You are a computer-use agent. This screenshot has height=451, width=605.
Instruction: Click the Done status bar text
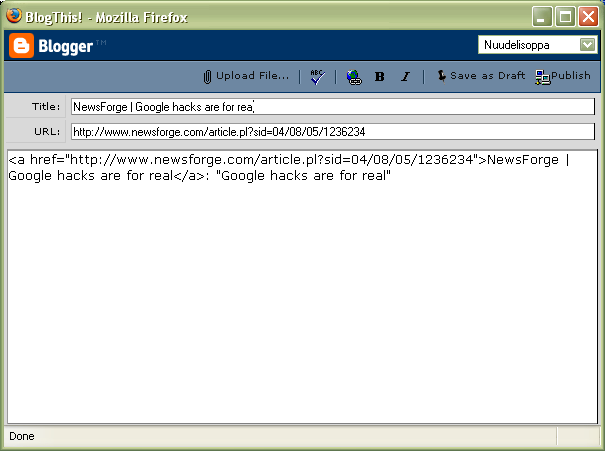click(20, 437)
